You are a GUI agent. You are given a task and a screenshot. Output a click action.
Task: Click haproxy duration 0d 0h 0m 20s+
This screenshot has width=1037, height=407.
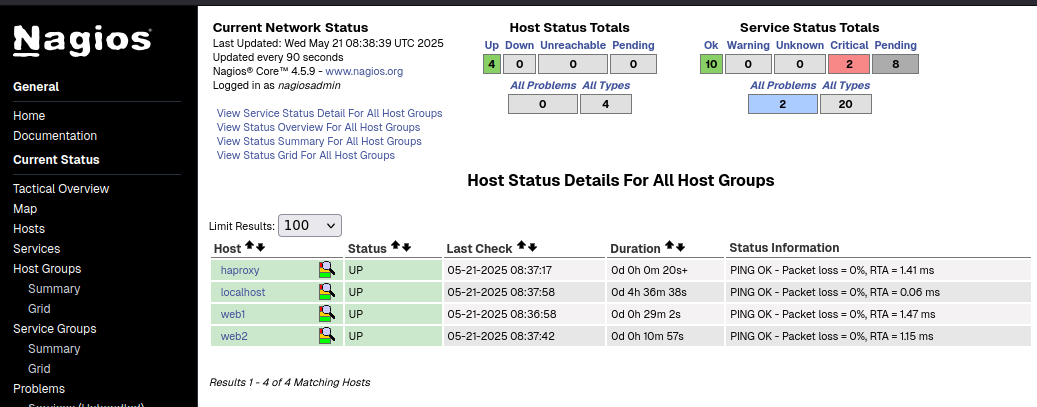point(649,270)
